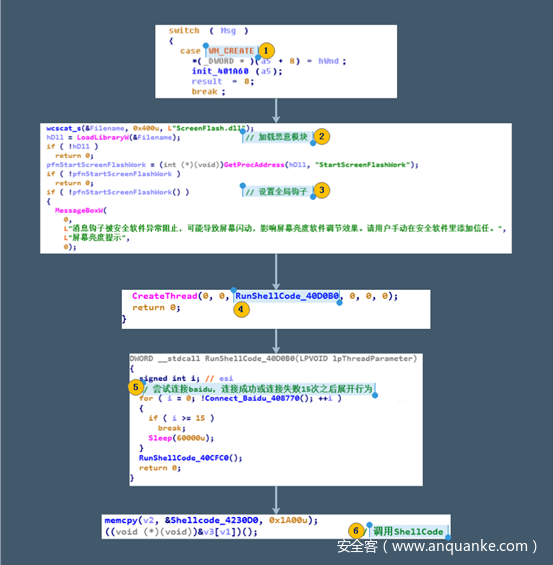Screen dimensions: 553x565
Task: Select the "esi" register comment
Action: pyautogui.click(x=226, y=378)
